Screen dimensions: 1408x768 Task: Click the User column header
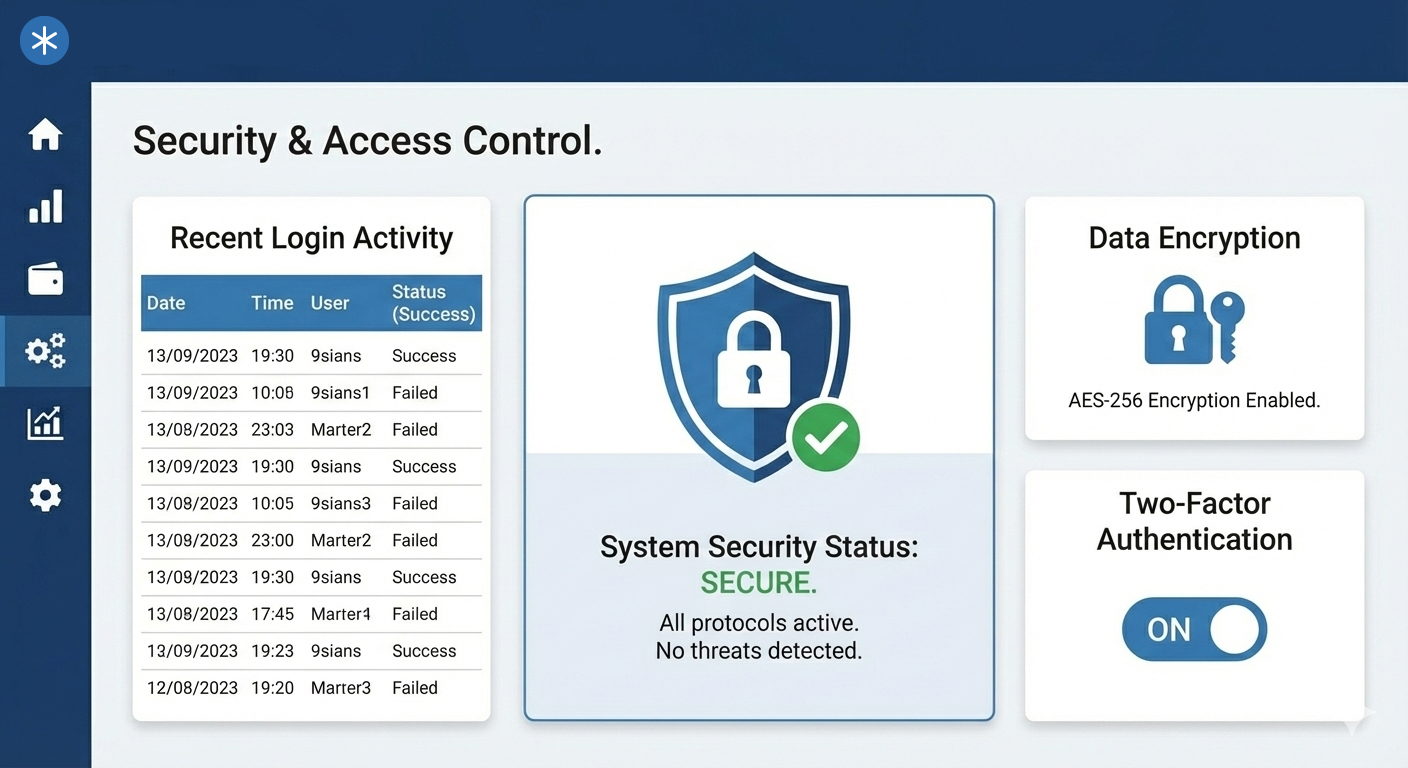(330, 303)
